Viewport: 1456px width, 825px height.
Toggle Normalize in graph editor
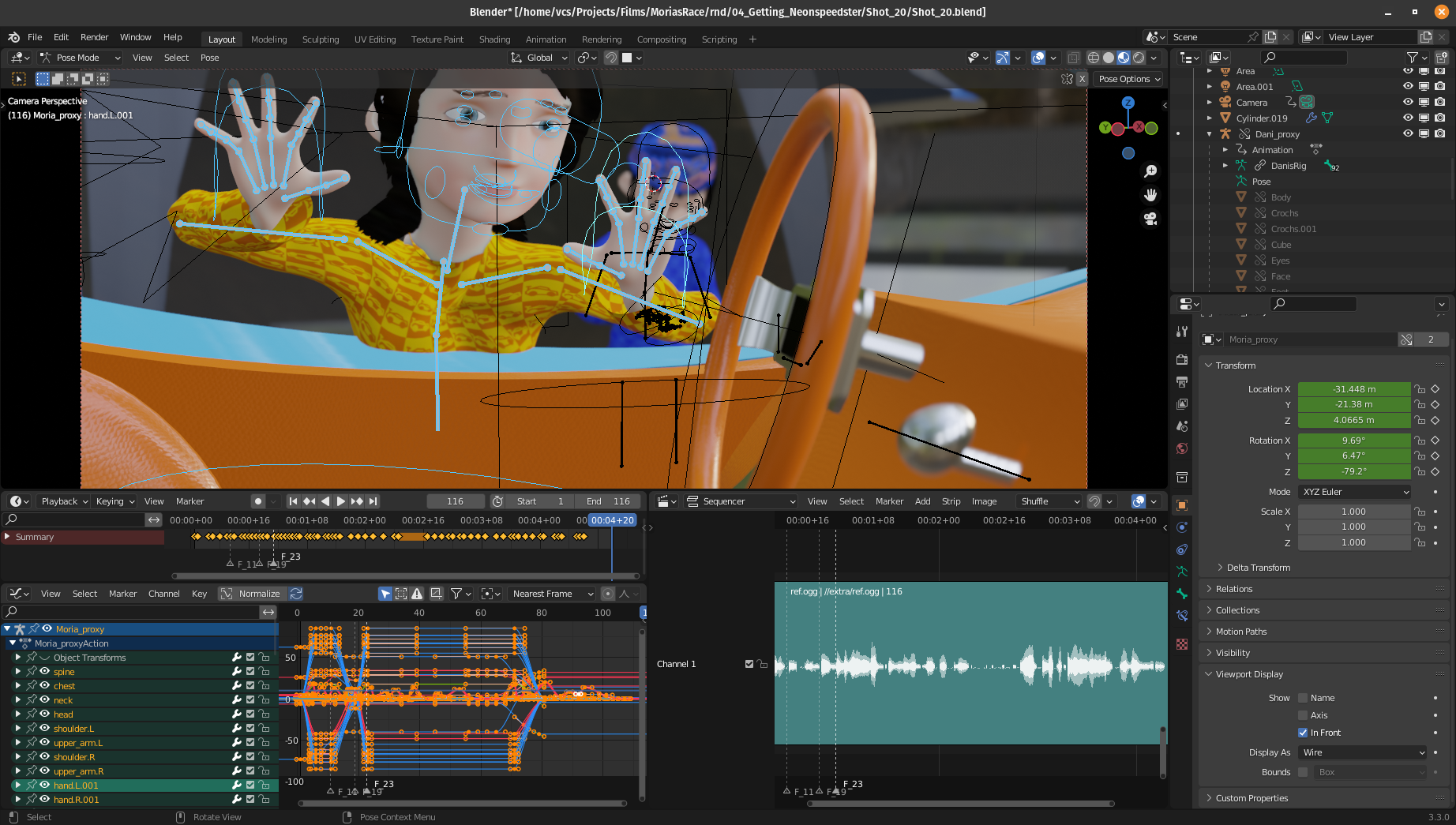(252, 594)
